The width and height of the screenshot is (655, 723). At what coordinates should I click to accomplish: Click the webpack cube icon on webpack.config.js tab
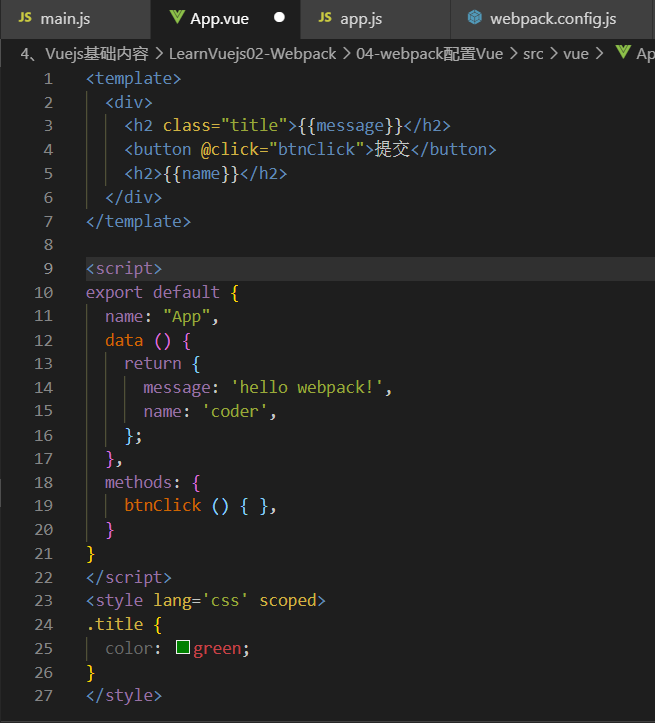(475, 18)
